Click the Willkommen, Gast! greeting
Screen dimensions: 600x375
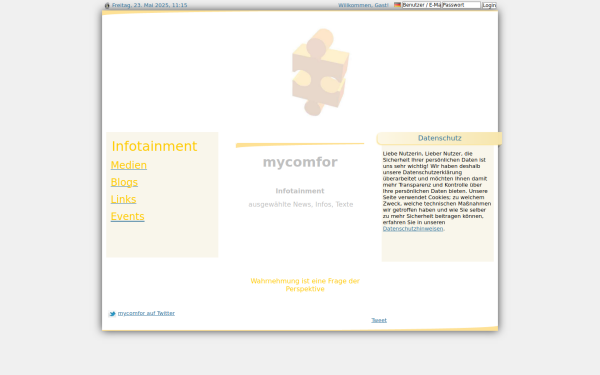point(363,5)
